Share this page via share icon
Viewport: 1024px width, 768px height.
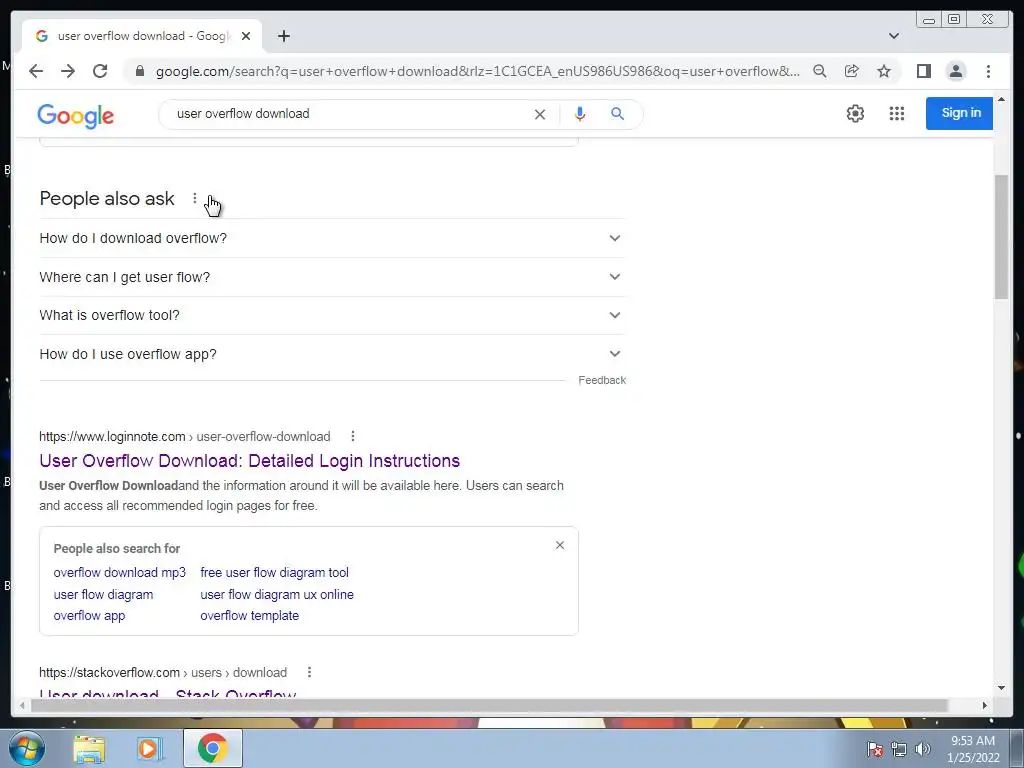click(x=852, y=71)
